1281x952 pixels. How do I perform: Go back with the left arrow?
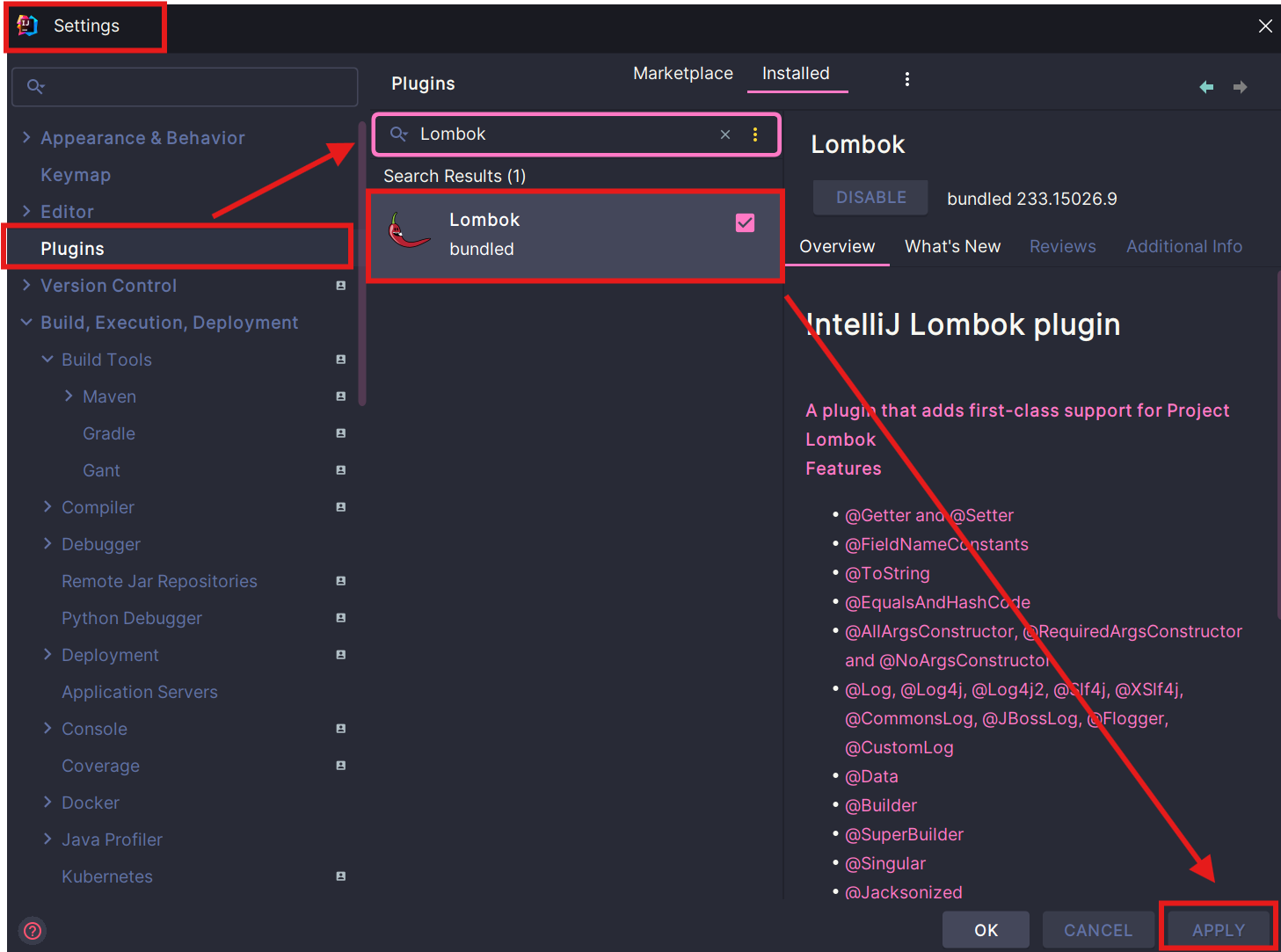[x=1206, y=87]
